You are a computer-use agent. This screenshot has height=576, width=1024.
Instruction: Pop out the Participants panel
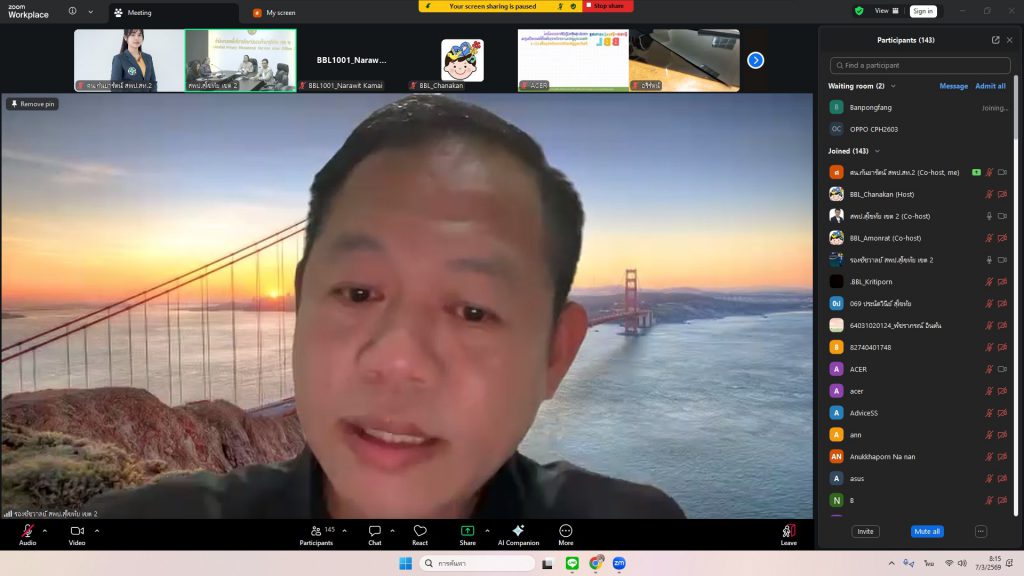coord(995,40)
